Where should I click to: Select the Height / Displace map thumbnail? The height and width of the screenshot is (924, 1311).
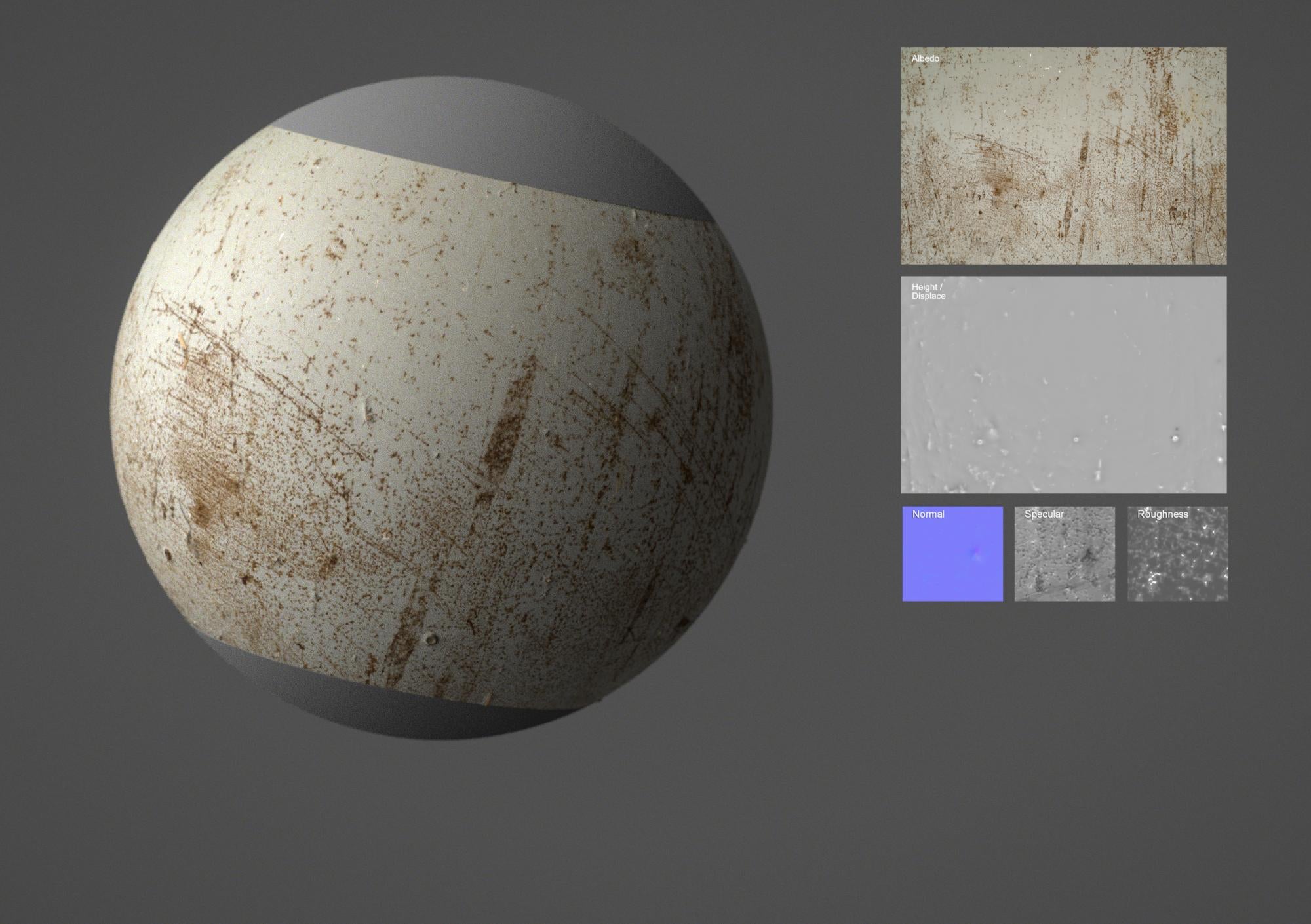point(1063,385)
